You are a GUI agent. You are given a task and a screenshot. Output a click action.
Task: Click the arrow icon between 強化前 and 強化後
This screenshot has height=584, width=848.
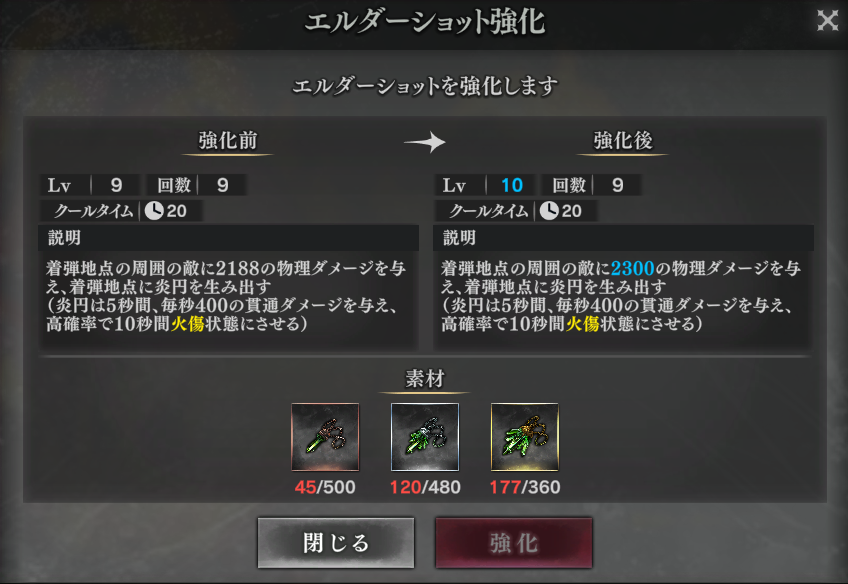tap(425, 142)
